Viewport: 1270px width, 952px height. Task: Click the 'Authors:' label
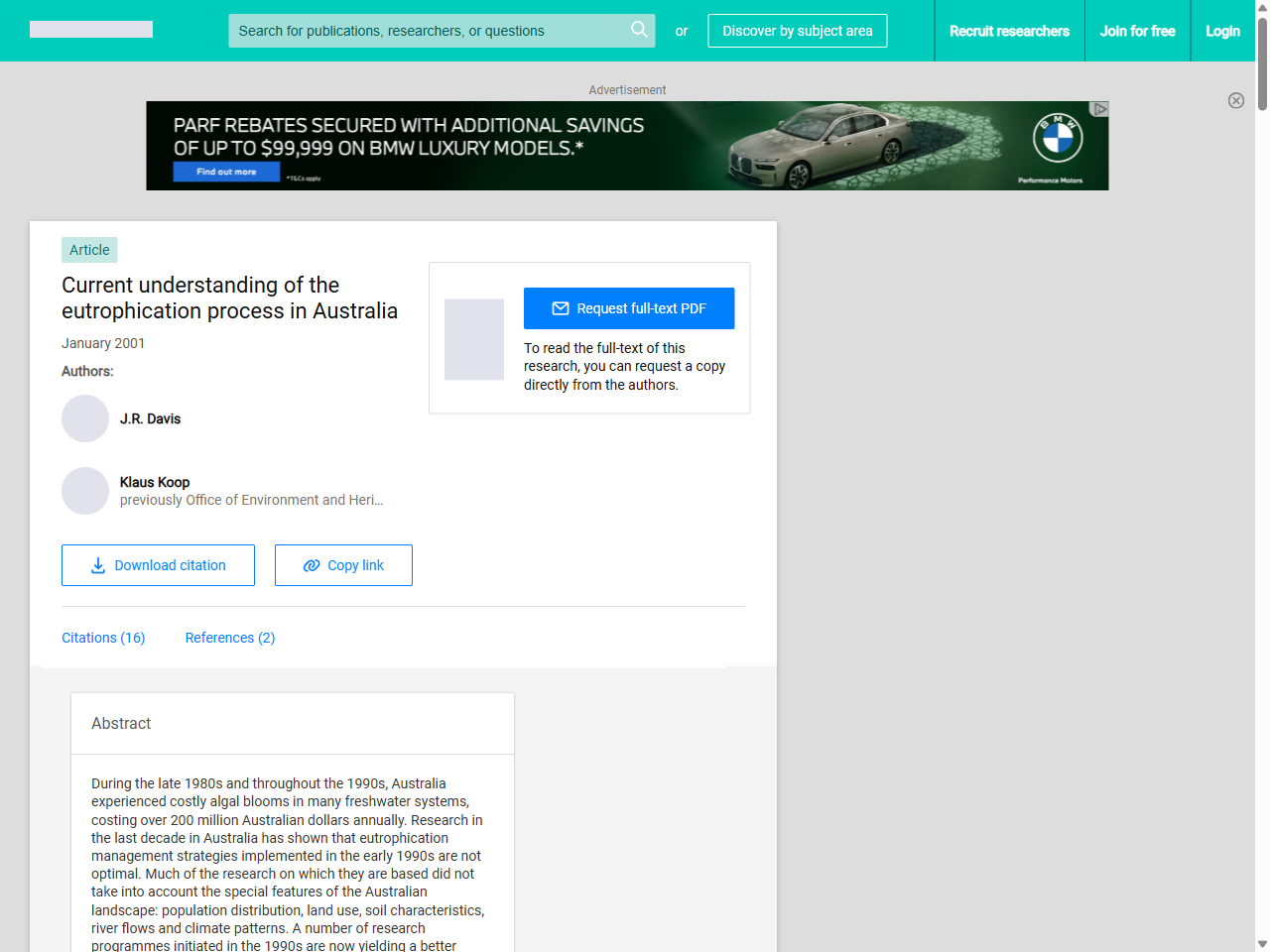(87, 371)
